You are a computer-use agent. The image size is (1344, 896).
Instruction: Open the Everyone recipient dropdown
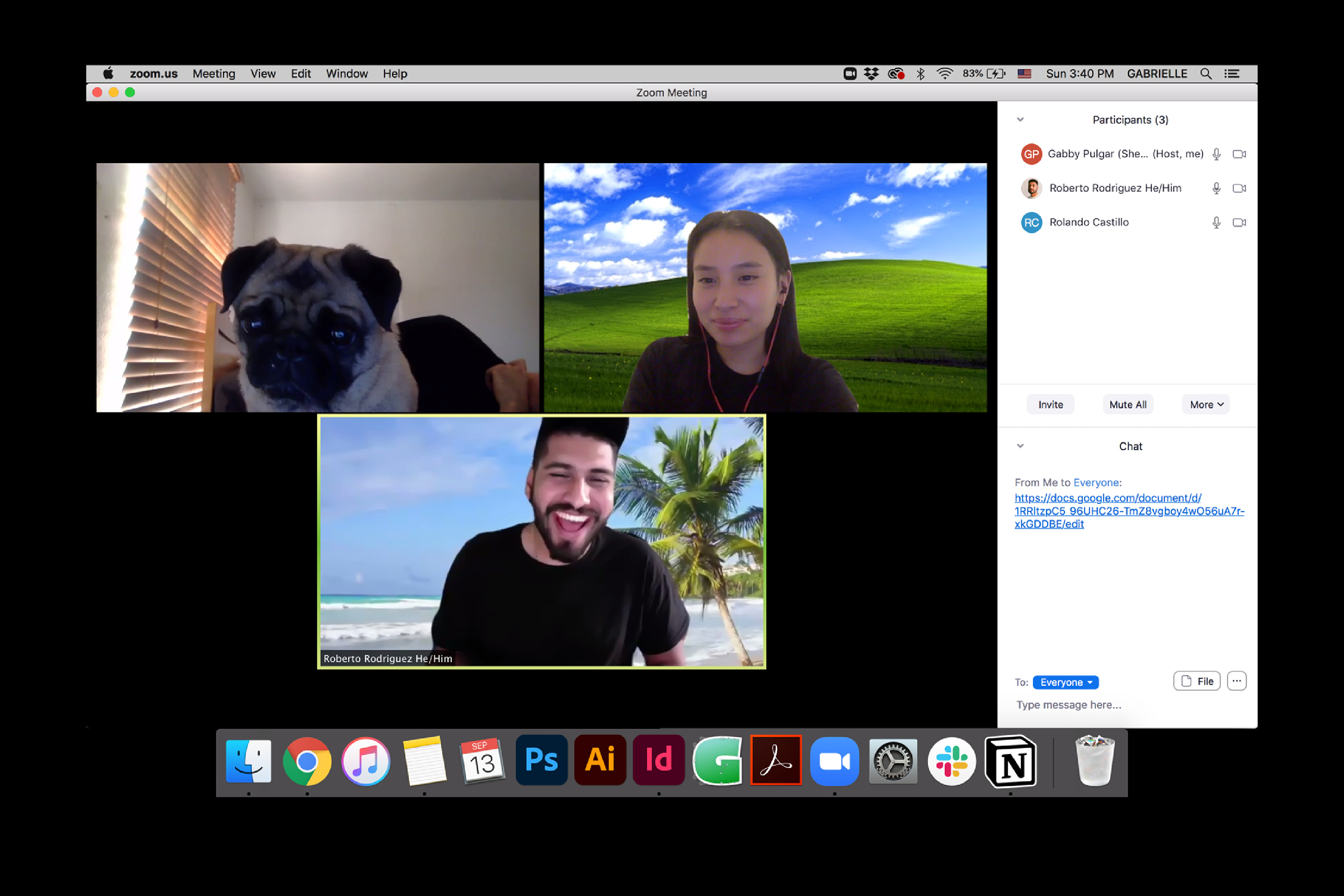1065,682
